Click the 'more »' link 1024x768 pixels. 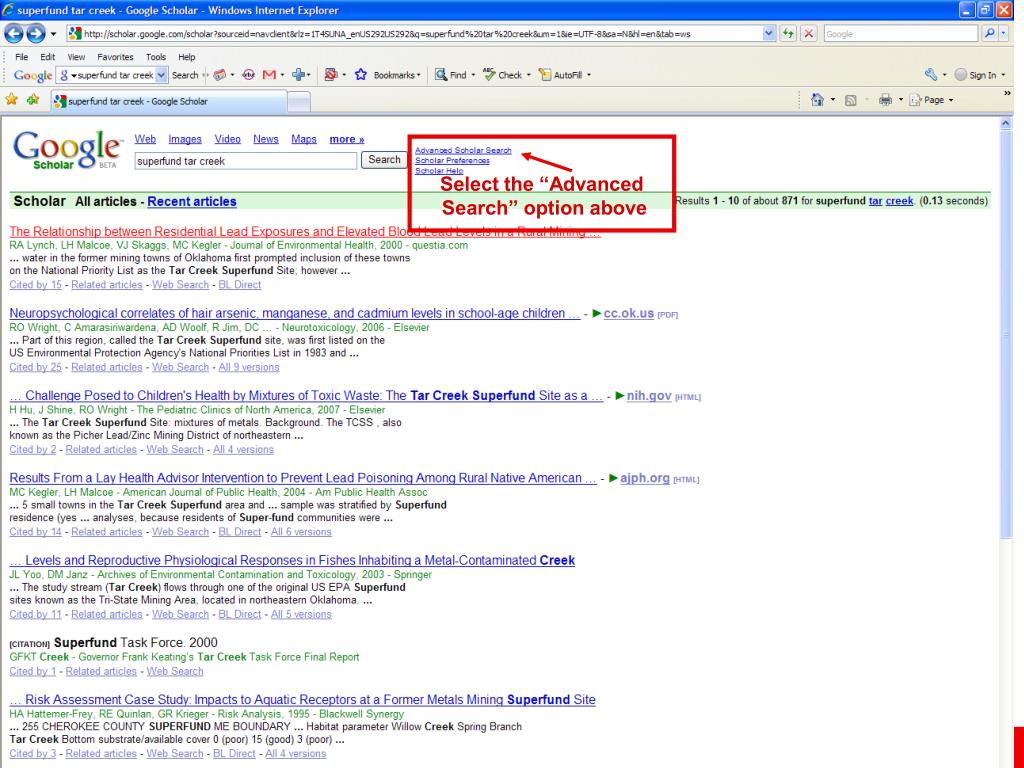(347, 139)
